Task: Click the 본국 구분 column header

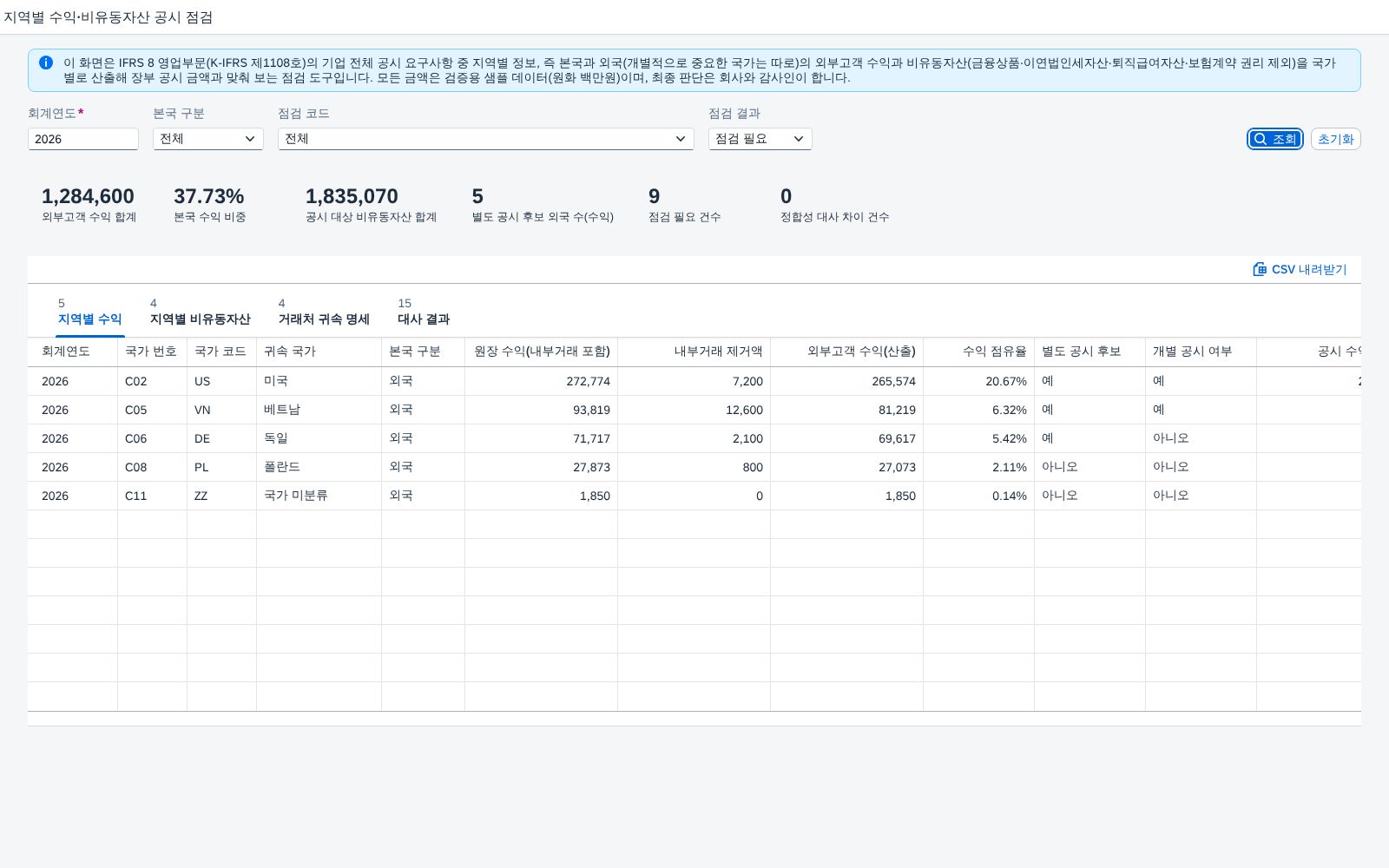Action: pyautogui.click(x=424, y=352)
